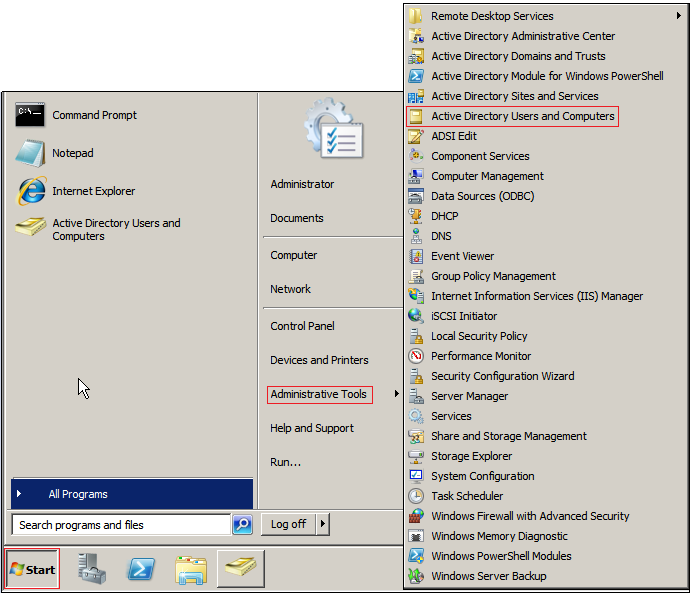Open Devices and Printers
This screenshot has height=593, width=690.
pos(319,360)
